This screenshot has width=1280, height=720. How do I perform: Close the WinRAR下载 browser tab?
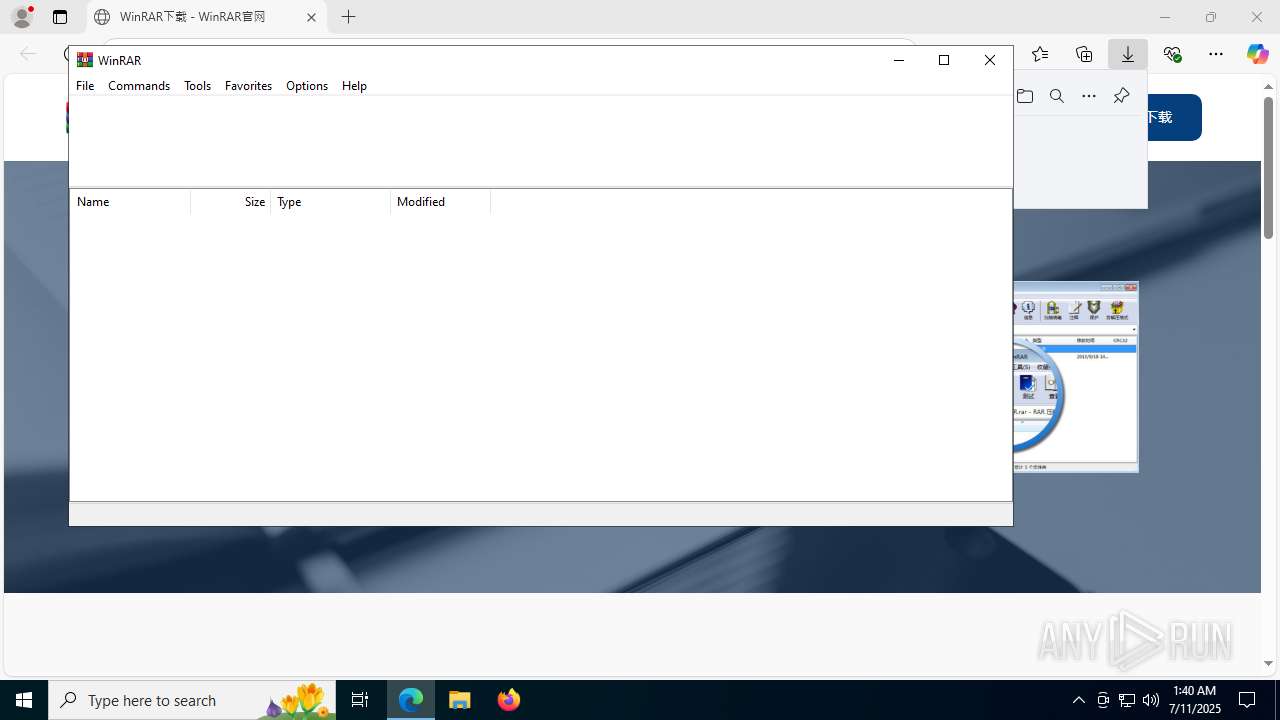click(x=311, y=17)
